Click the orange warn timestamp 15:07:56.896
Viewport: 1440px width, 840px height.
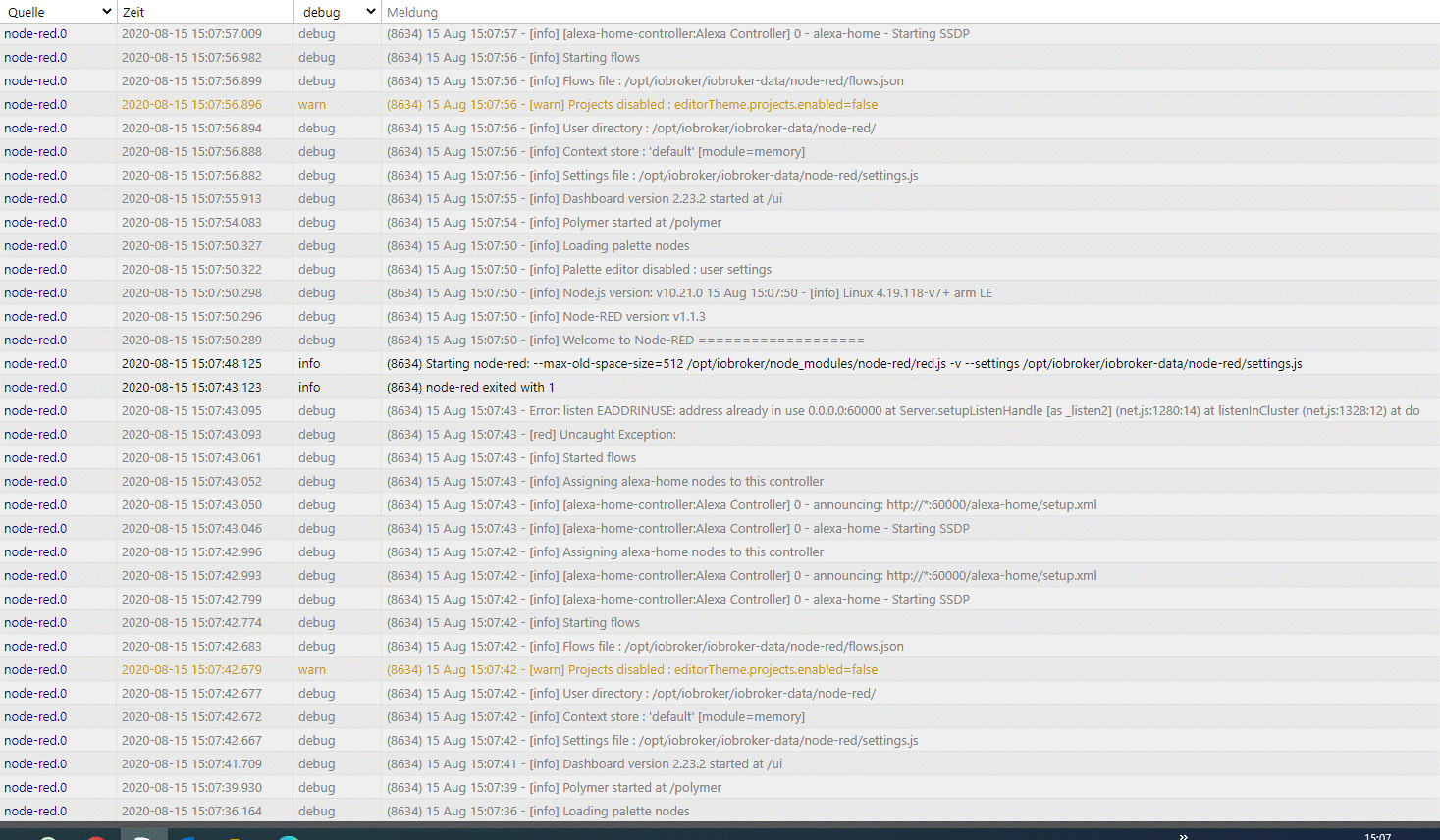tap(191, 105)
